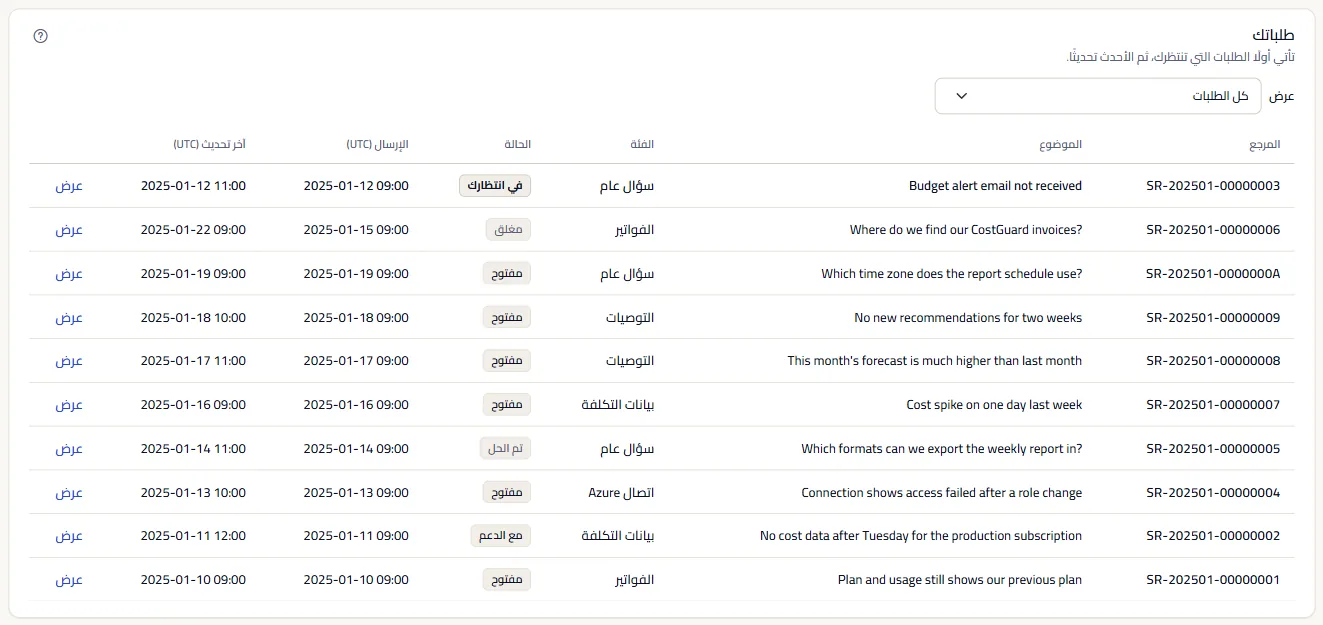The image size is (1323, 625).
Task: Click reference SR-202501-00000008
Action: coord(1213,361)
